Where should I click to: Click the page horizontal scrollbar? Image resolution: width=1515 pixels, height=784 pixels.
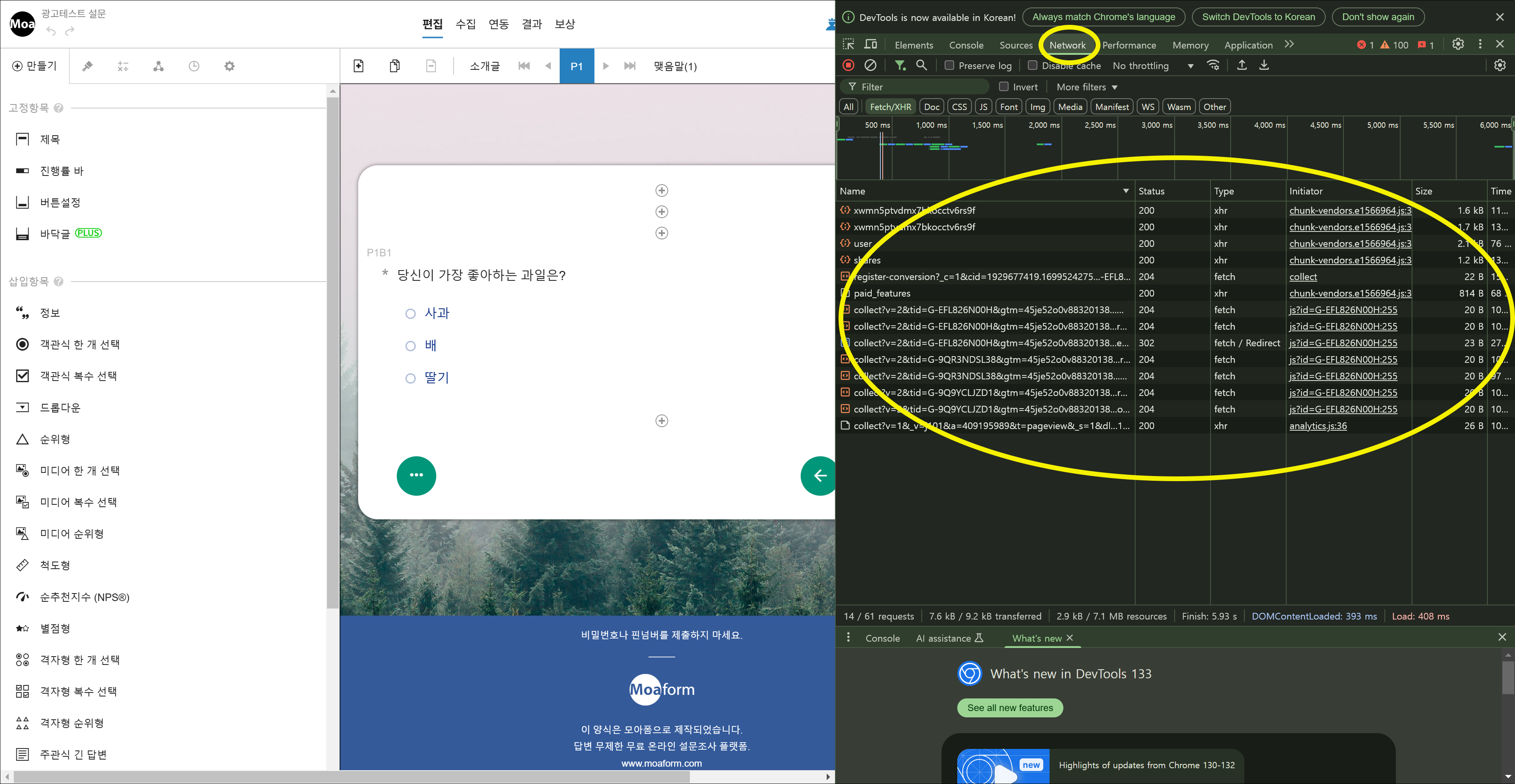[352, 777]
